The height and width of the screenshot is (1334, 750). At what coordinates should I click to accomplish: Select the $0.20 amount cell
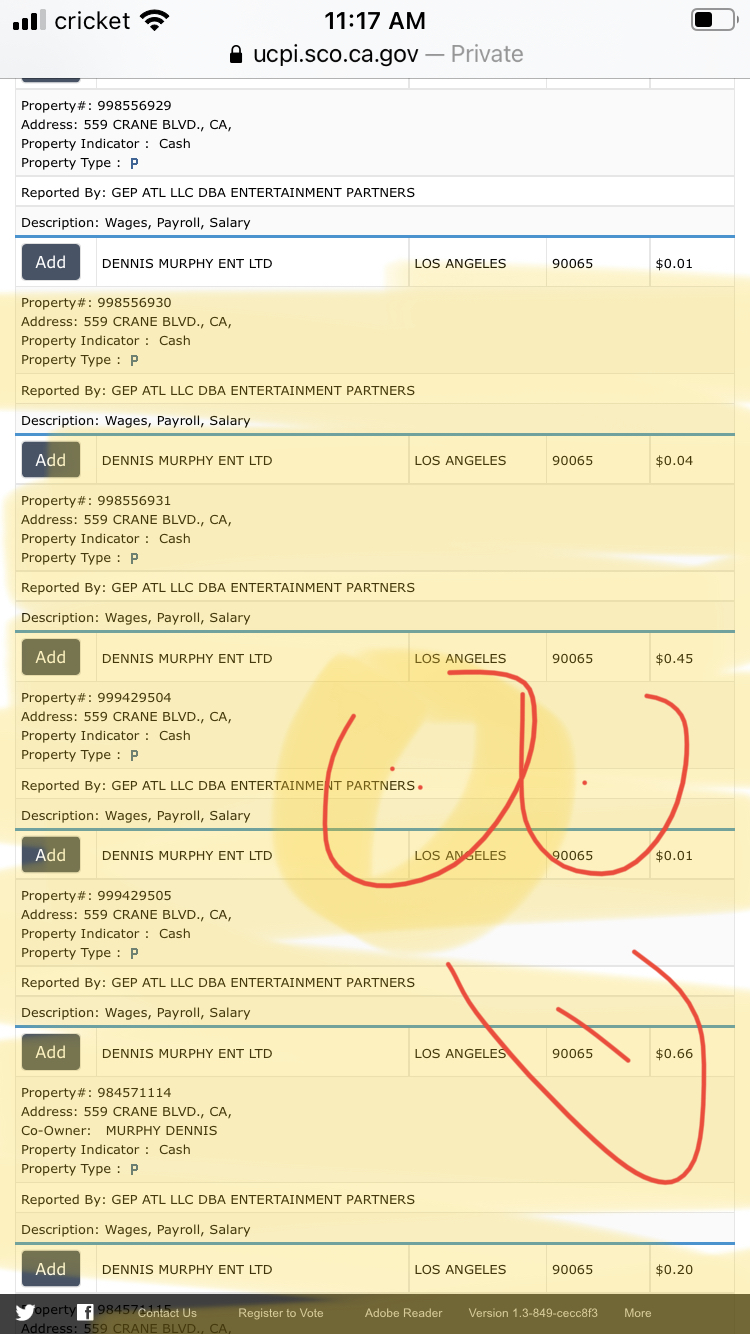pyautogui.click(x=692, y=1270)
